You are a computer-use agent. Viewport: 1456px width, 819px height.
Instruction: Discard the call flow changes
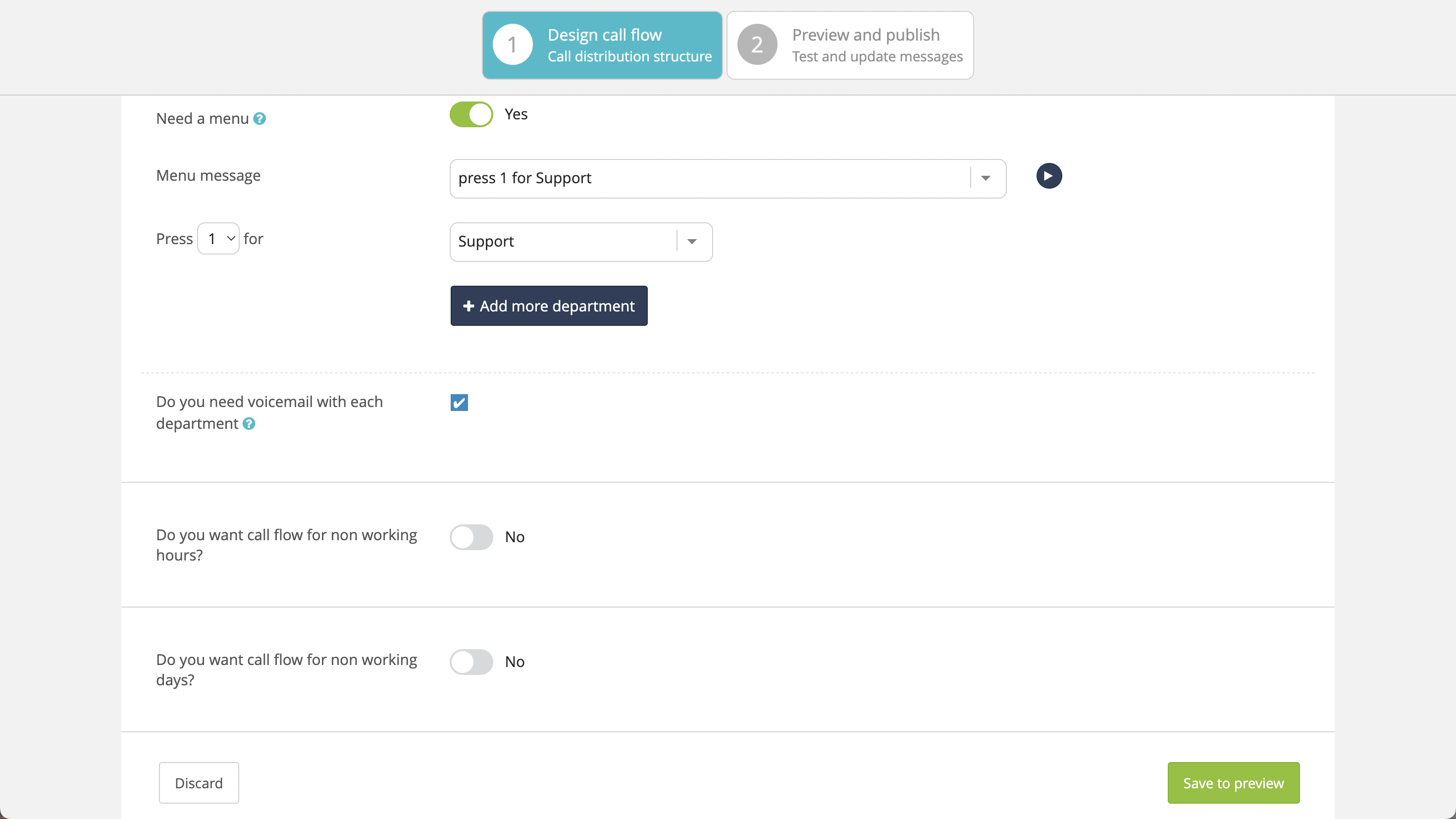click(x=199, y=783)
